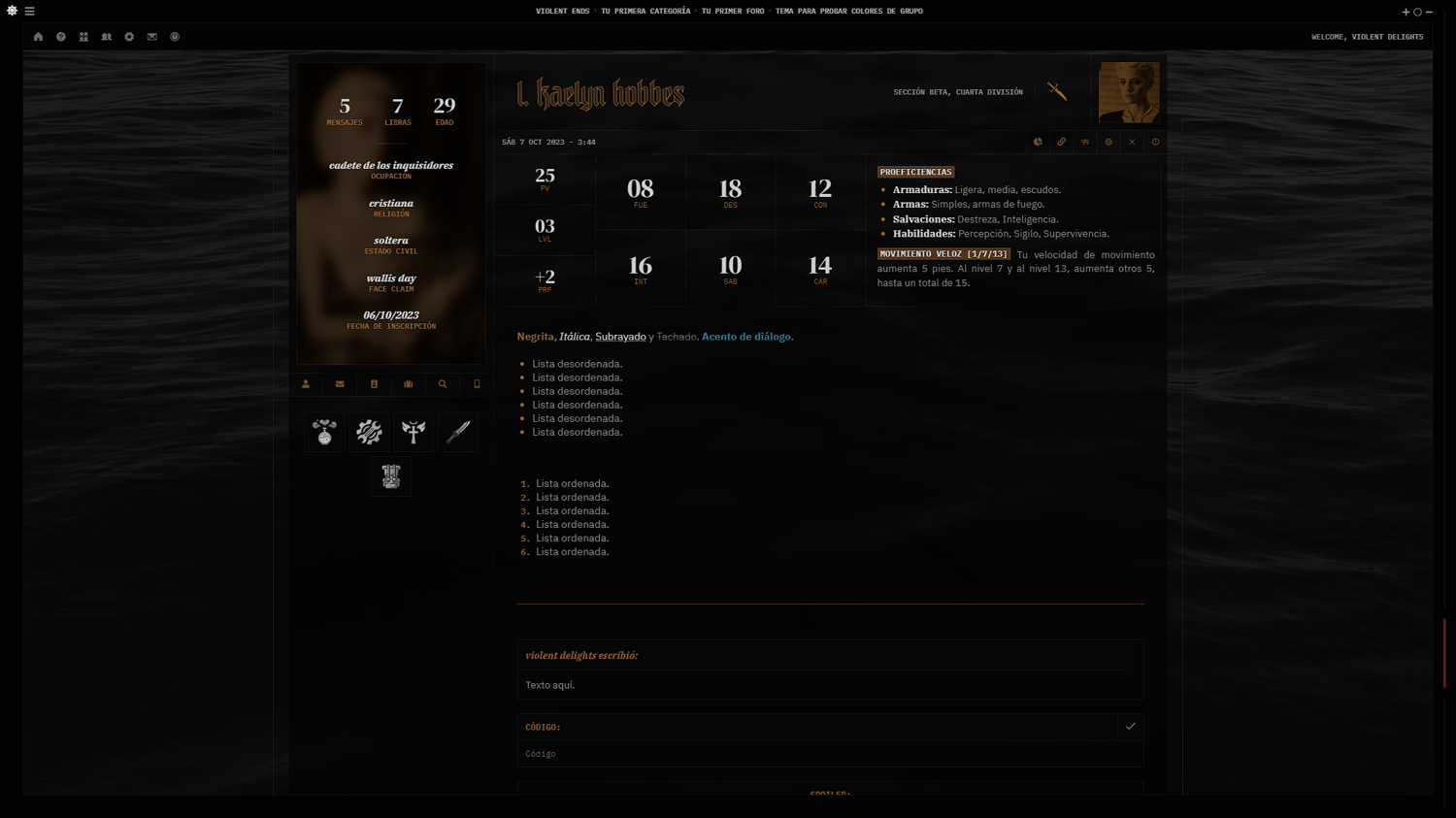Go to the forum home icon
This screenshot has width=1456, height=818.
[x=38, y=37]
